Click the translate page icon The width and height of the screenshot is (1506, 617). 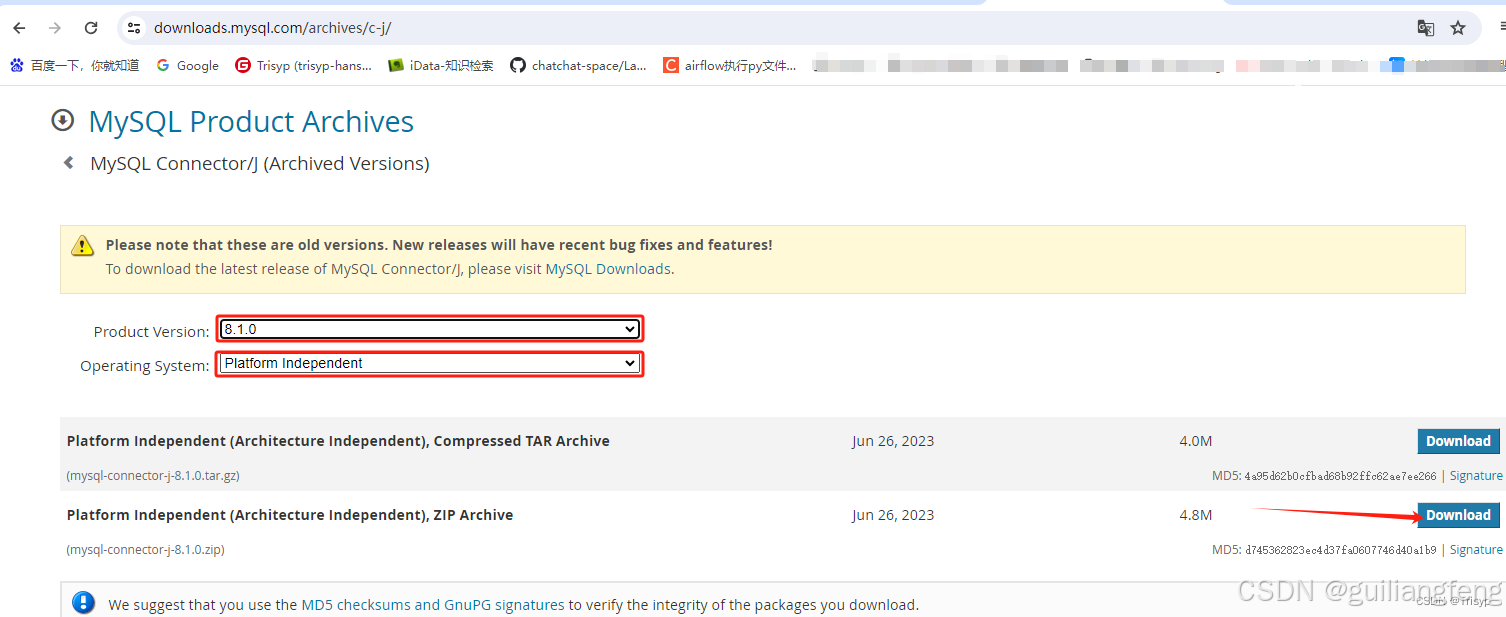coord(1426,28)
